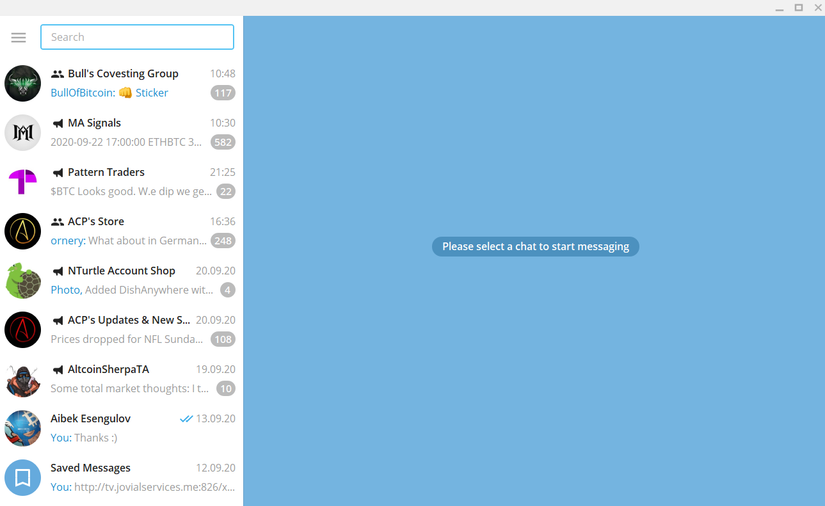Click megaphone icon beside Pattern Traders
This screenshot has width=825, height=506.
58,173
